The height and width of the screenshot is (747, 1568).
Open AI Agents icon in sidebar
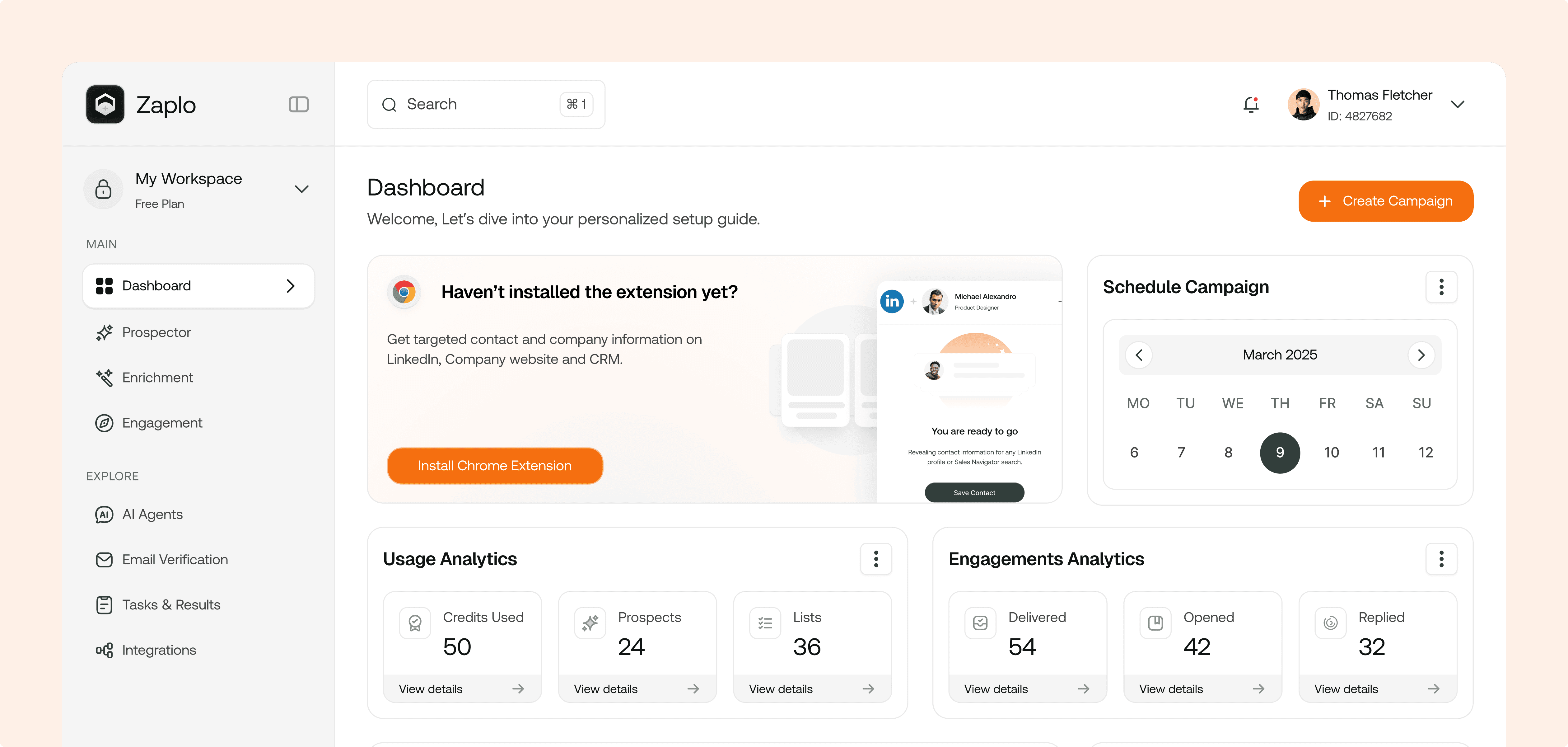[104, 514]
